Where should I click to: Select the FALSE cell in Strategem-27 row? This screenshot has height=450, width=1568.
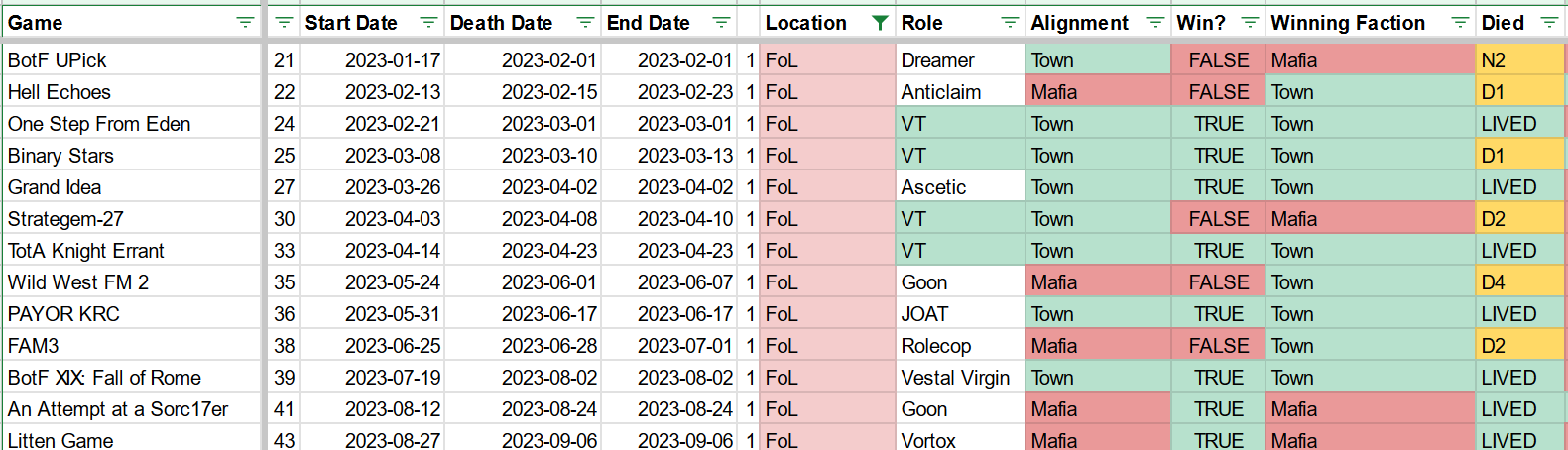coord(1219,219)
